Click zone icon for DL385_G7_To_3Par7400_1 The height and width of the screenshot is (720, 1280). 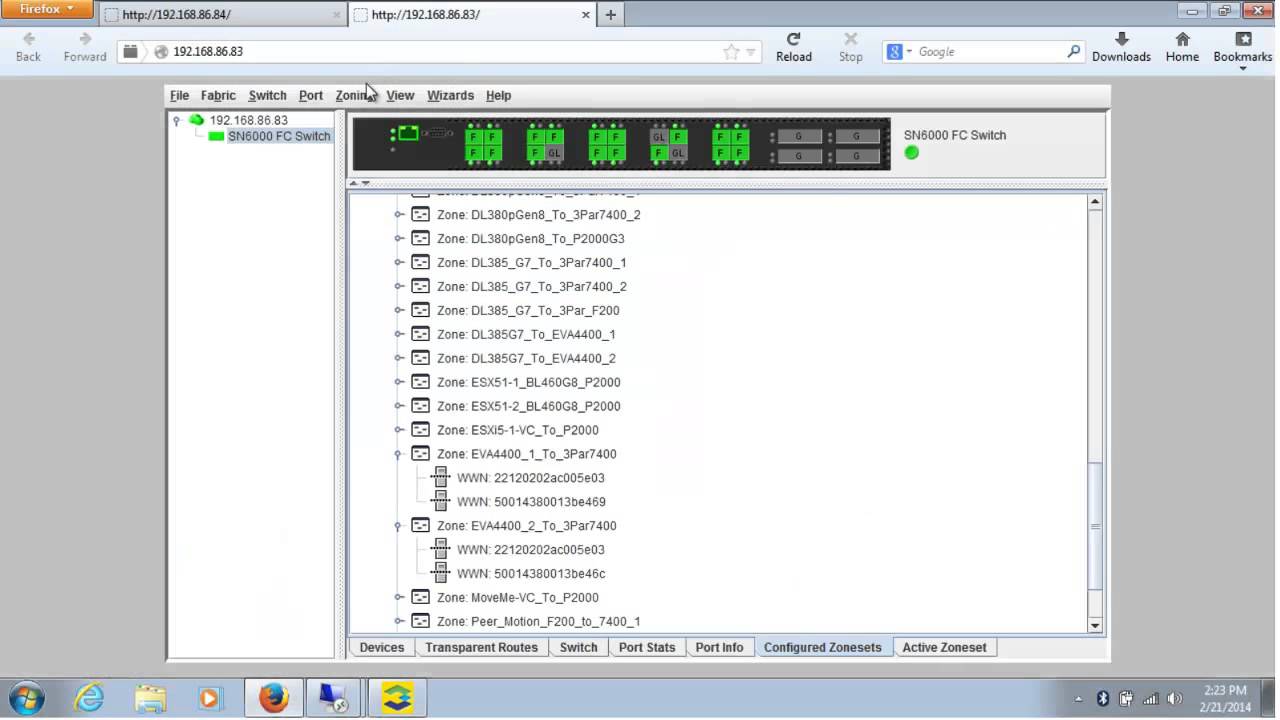420,263
